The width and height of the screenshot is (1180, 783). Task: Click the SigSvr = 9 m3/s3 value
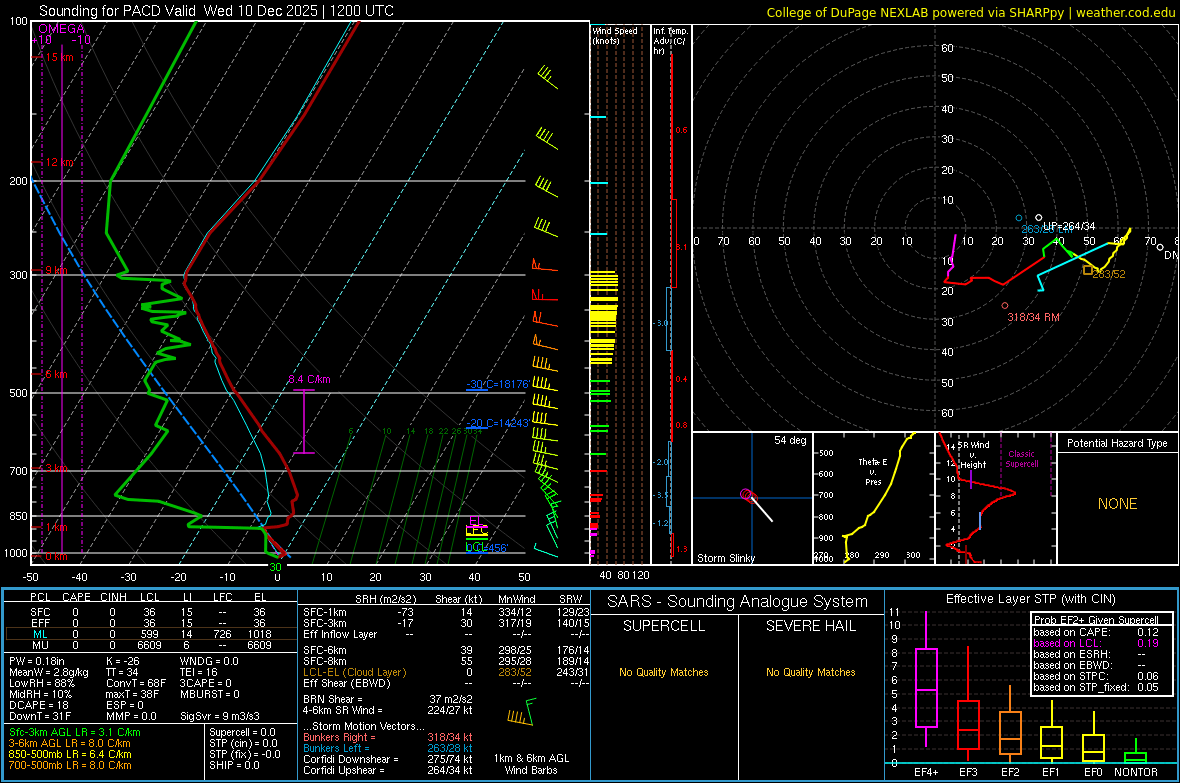click(x=220, y=716)
